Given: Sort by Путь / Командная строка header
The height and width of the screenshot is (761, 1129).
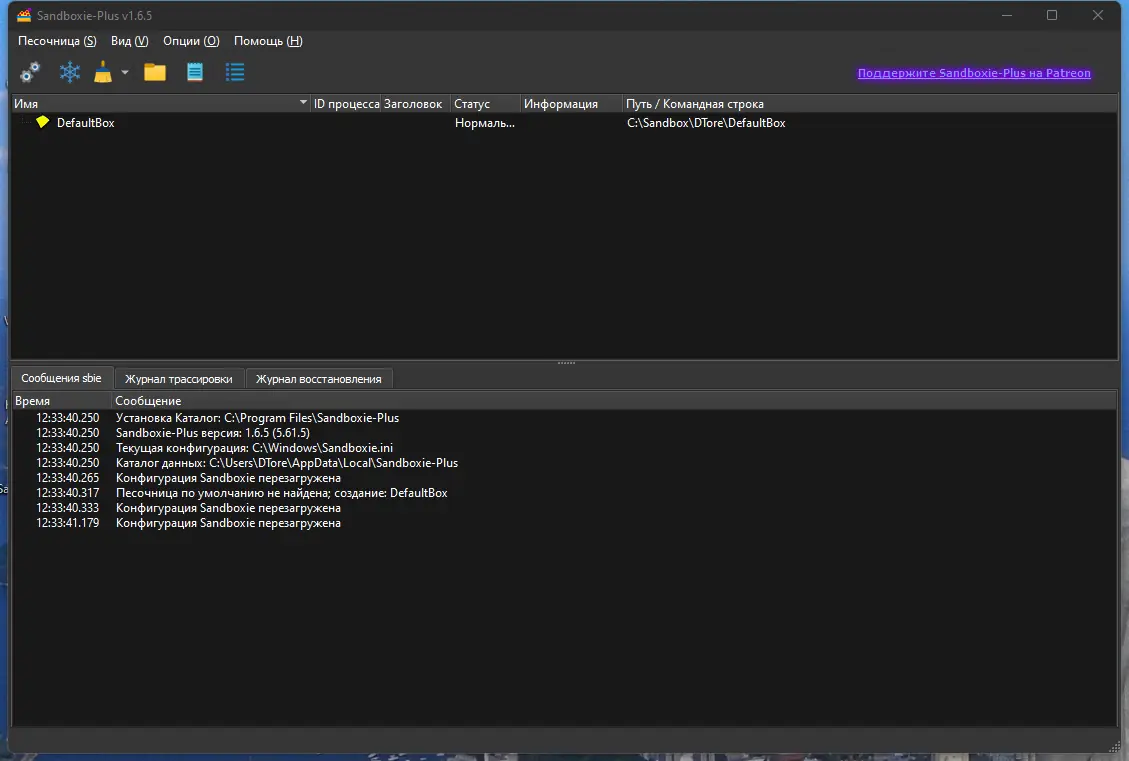Looking at the screenshot, I should 871,104.
